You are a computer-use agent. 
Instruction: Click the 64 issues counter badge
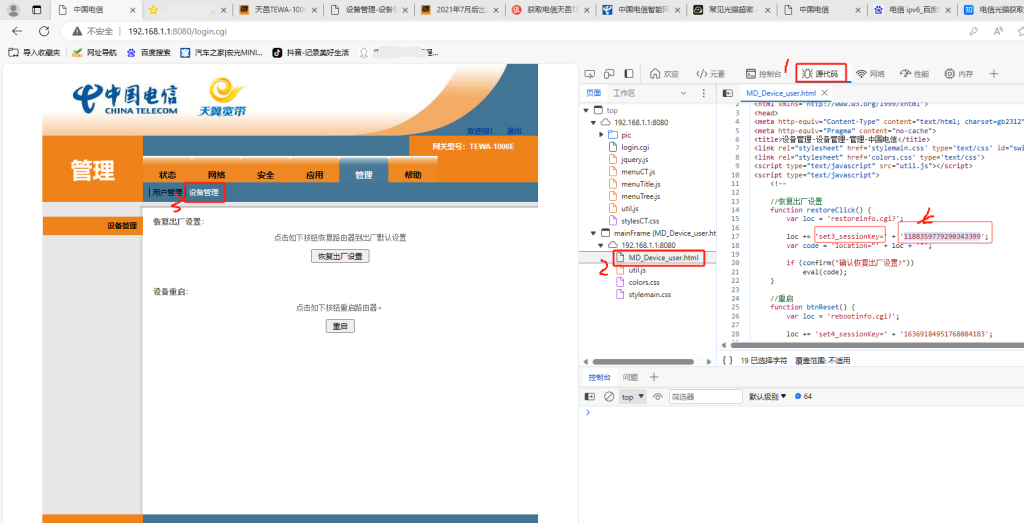click(803, 396)
